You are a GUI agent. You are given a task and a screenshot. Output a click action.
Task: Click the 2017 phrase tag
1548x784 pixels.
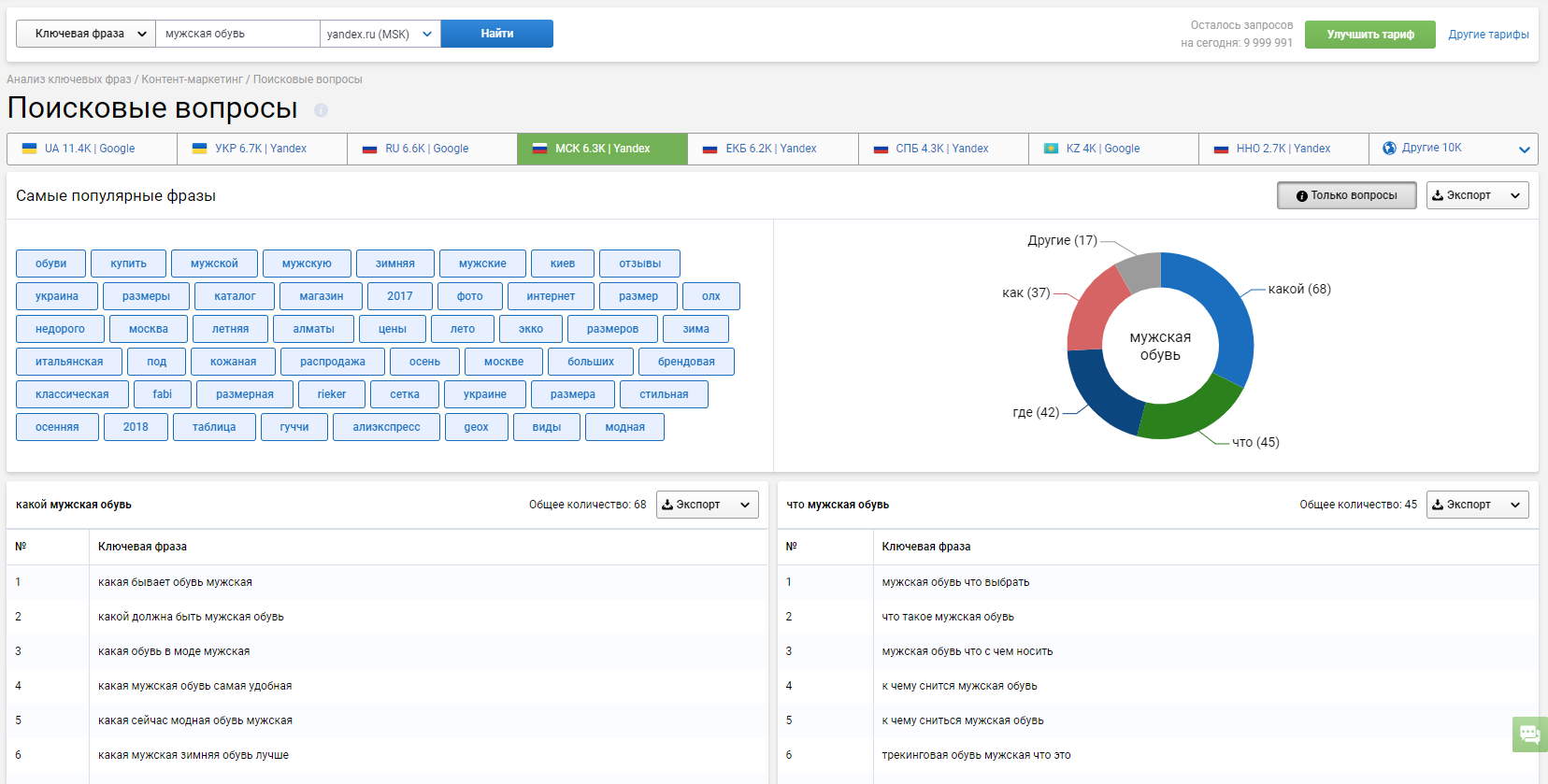click(400, 296)
